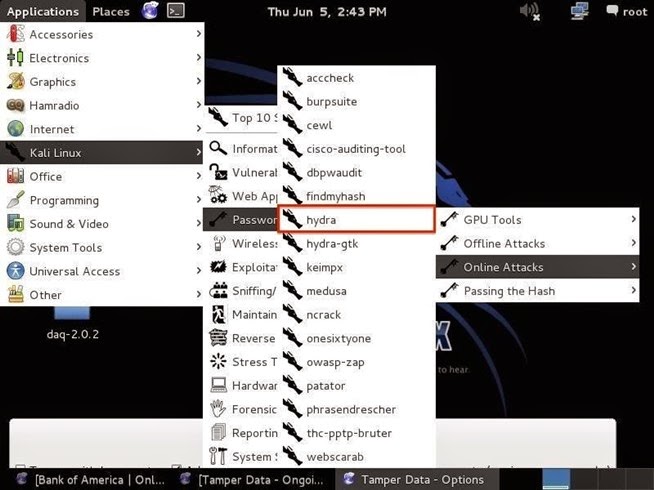Viewport: 654px width, 490px height.
Task: Launch medusa from the list
Action: [x=357, y=291]
